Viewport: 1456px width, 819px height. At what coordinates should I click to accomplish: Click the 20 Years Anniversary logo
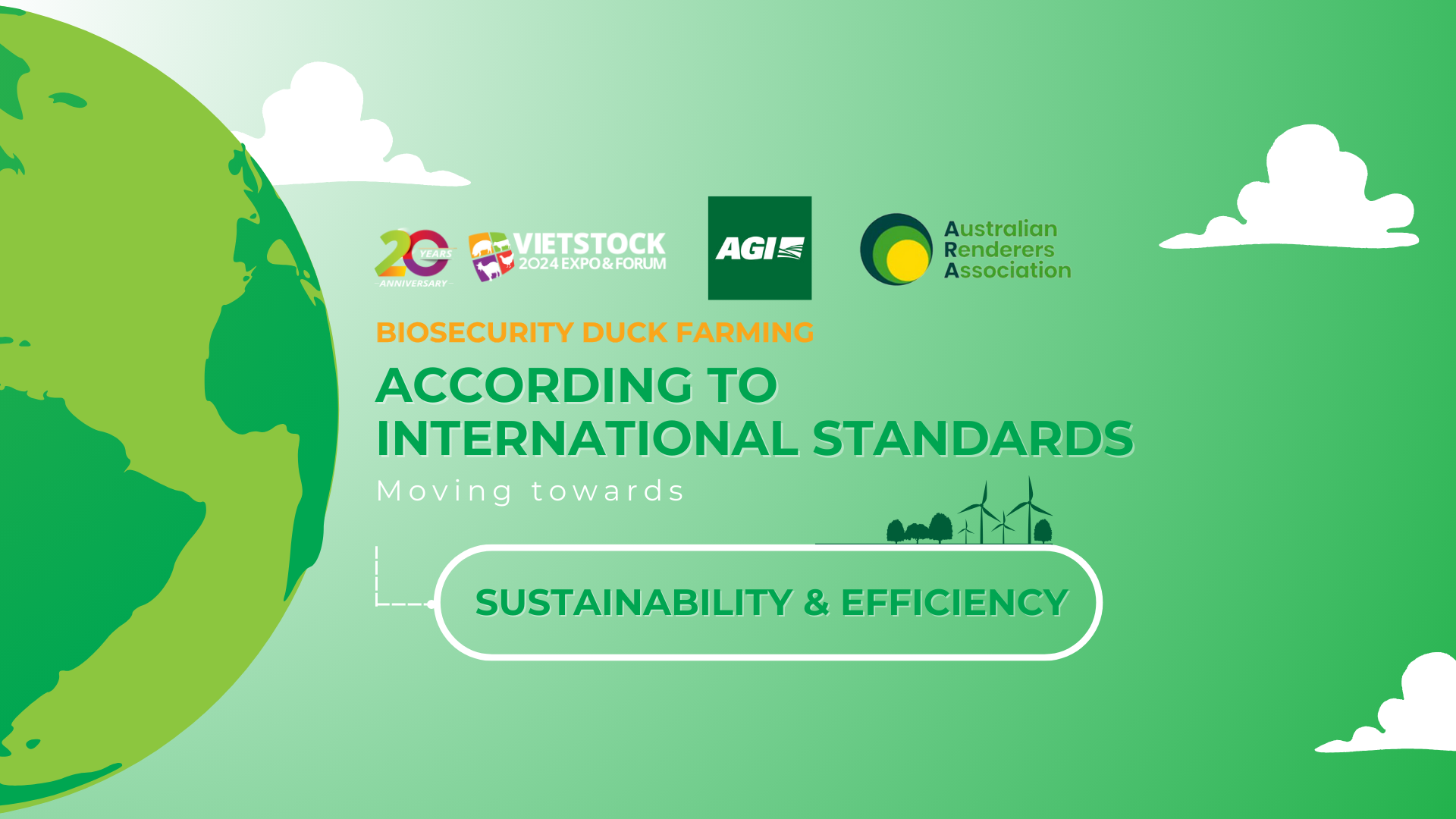click(x=414, y=258)
